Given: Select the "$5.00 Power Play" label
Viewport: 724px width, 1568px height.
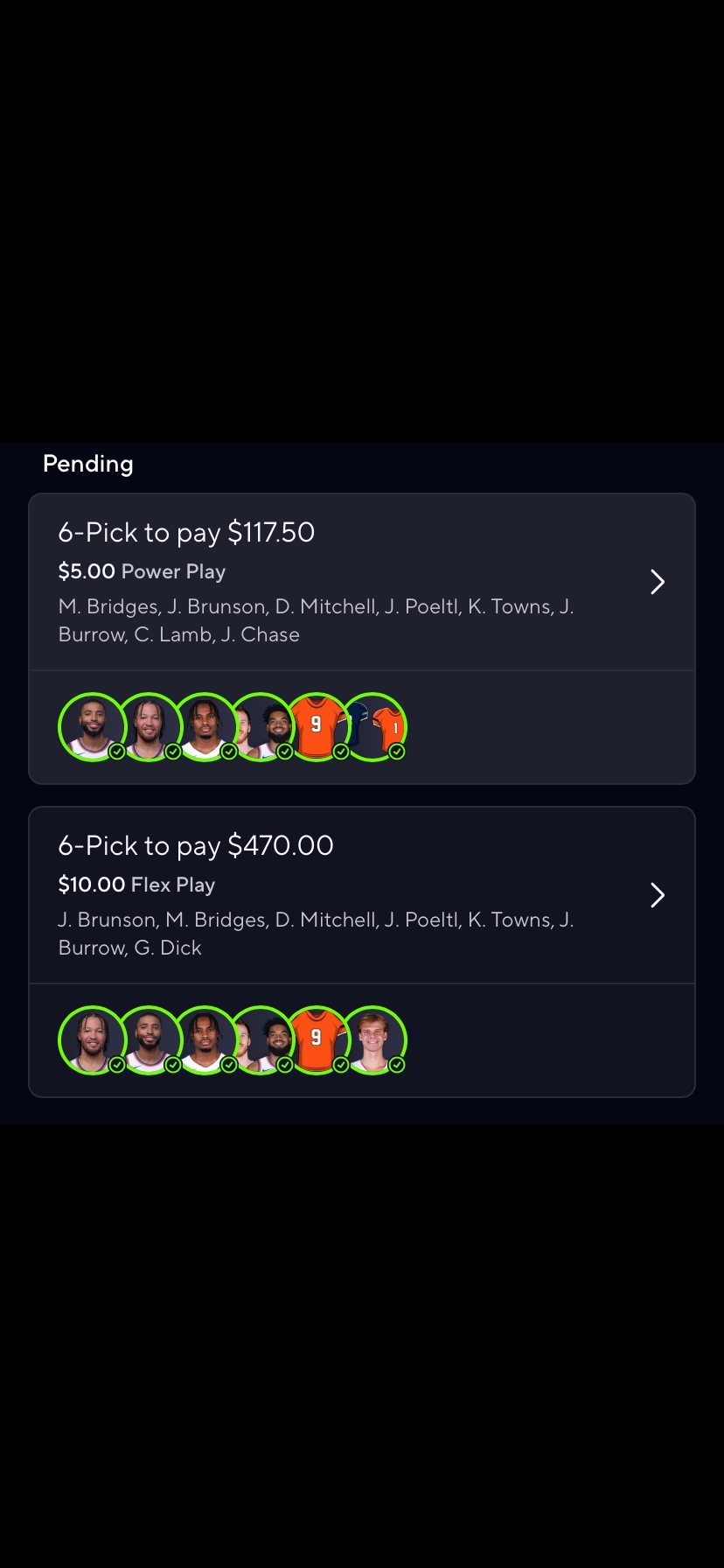Looking at the screenshot, I should point(142,571).
